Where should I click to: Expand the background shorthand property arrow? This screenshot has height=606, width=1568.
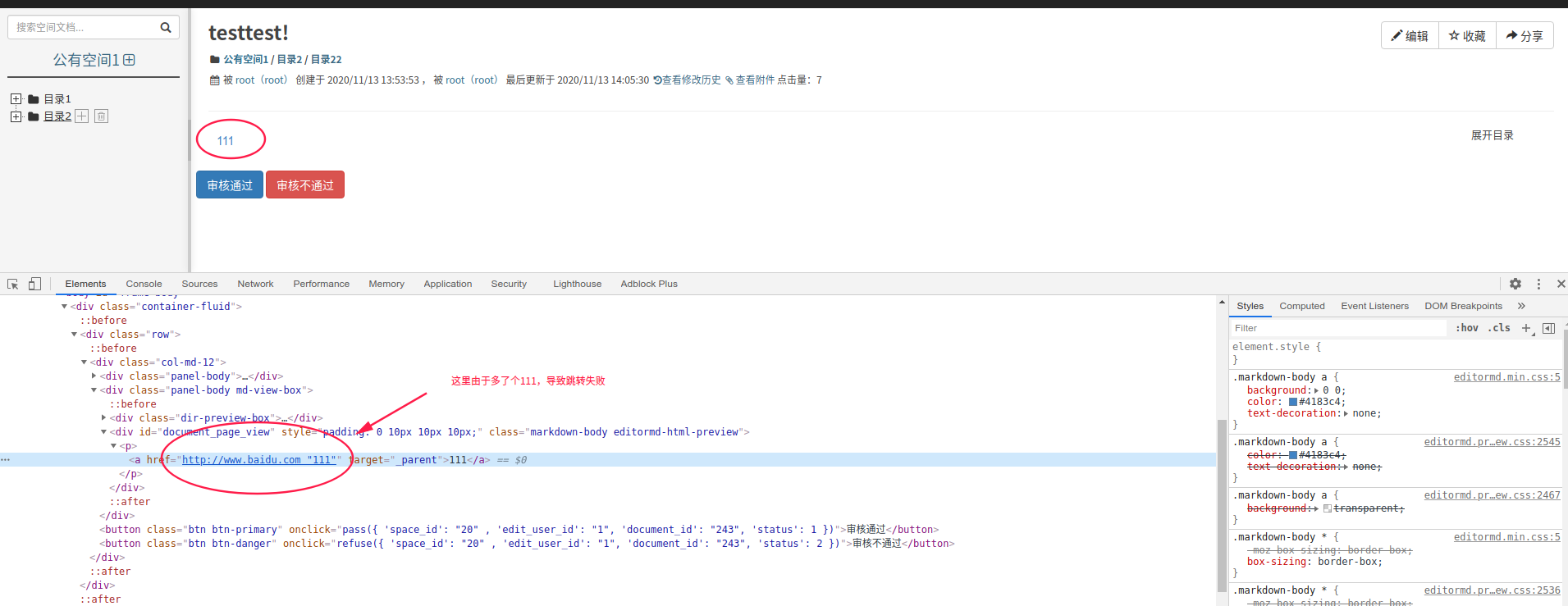click(1317, 390)
